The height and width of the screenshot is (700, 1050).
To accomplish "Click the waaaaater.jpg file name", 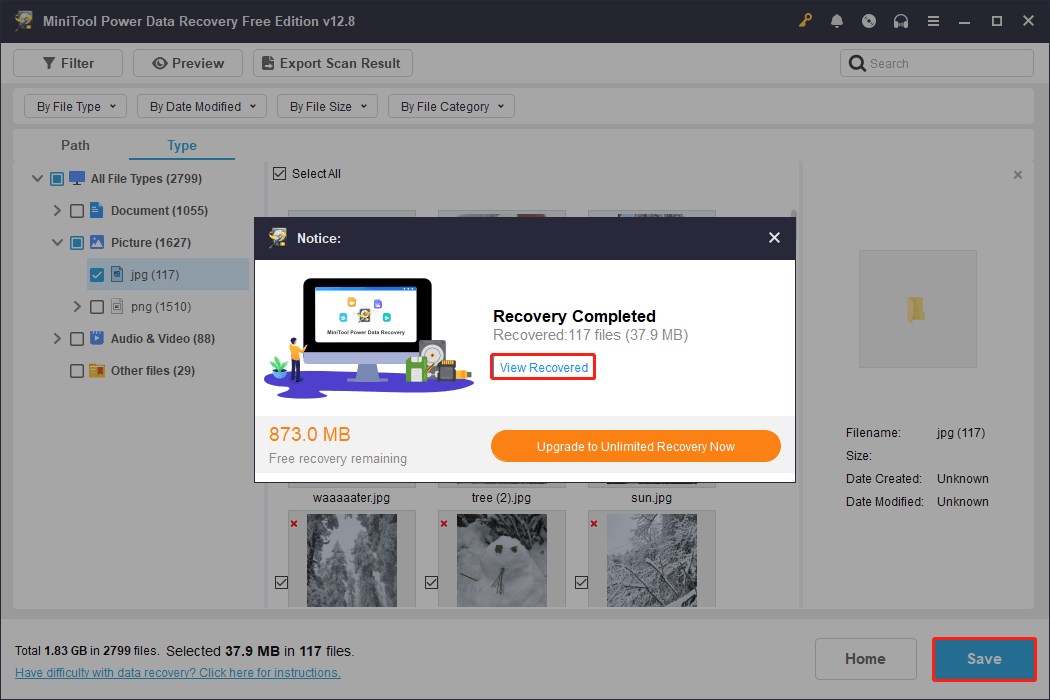I will click(x=352, y=498).
